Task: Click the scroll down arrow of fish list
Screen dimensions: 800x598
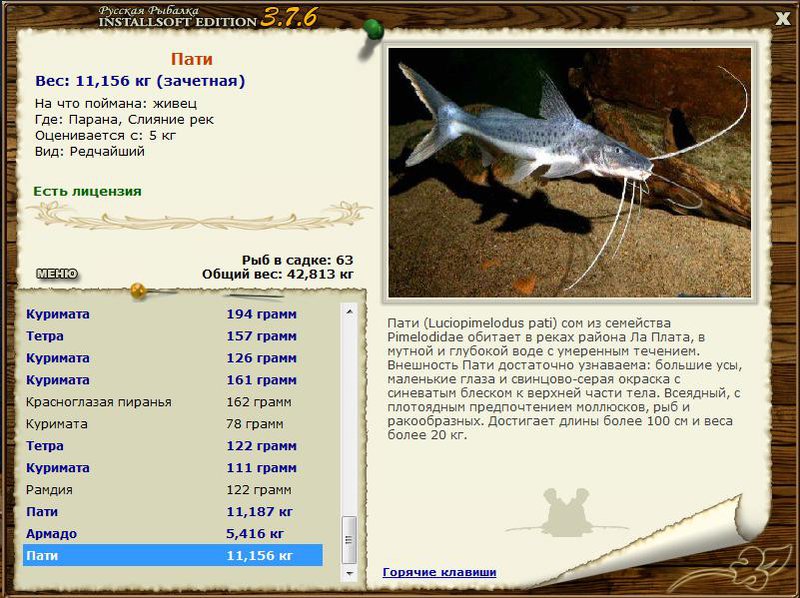Action: pyautogui.click(x=349, y=574)
